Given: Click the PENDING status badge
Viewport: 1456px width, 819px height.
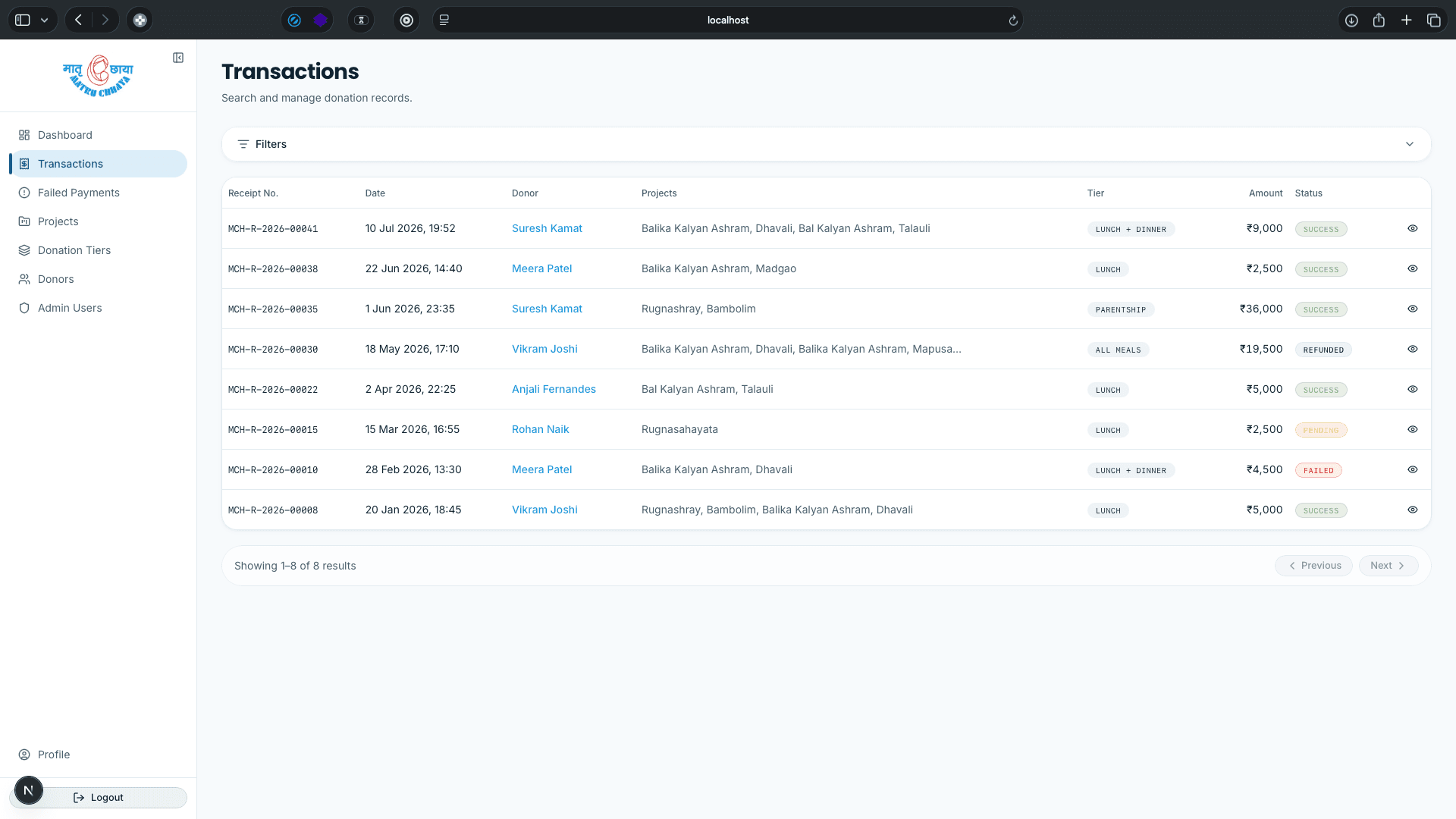Looking at the screenshot, I should pyautogui.click(x=1321, y=430).
